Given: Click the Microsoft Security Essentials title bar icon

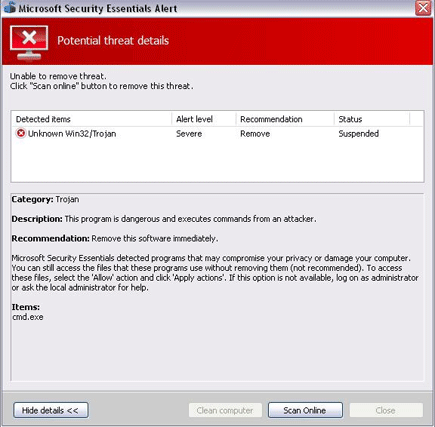Looking at the screenshot, I should coord(10,7).
